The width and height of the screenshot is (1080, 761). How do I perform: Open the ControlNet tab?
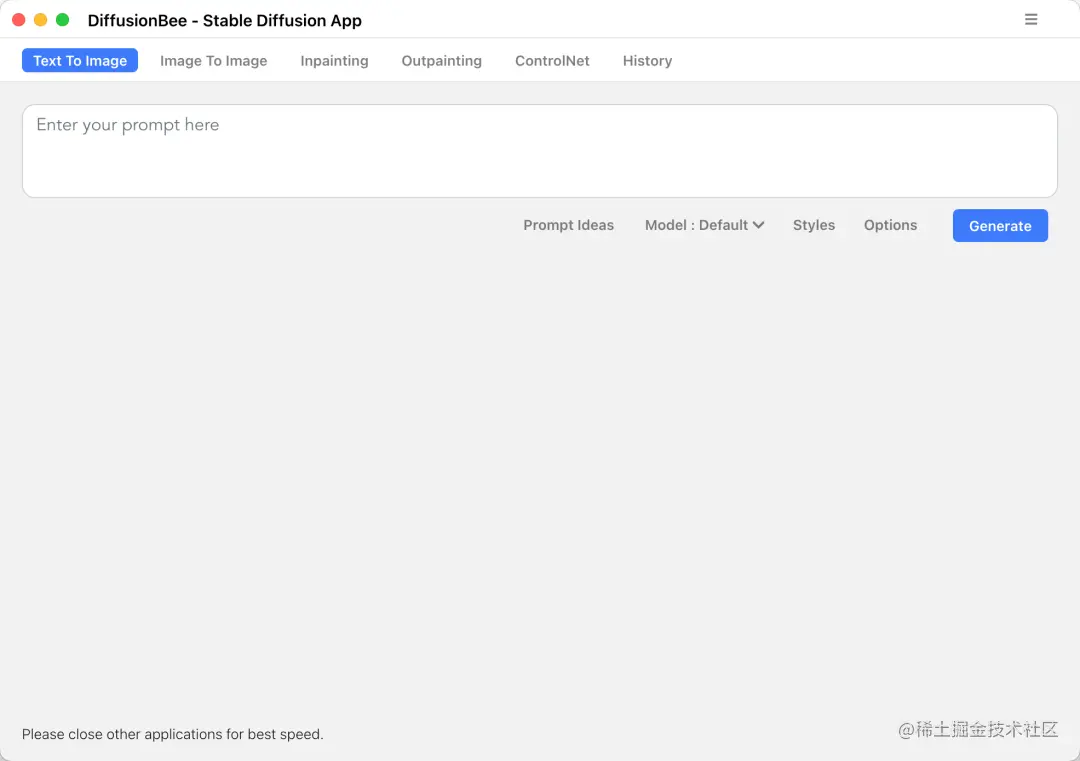pyautogui.click(x=552, y=61)
